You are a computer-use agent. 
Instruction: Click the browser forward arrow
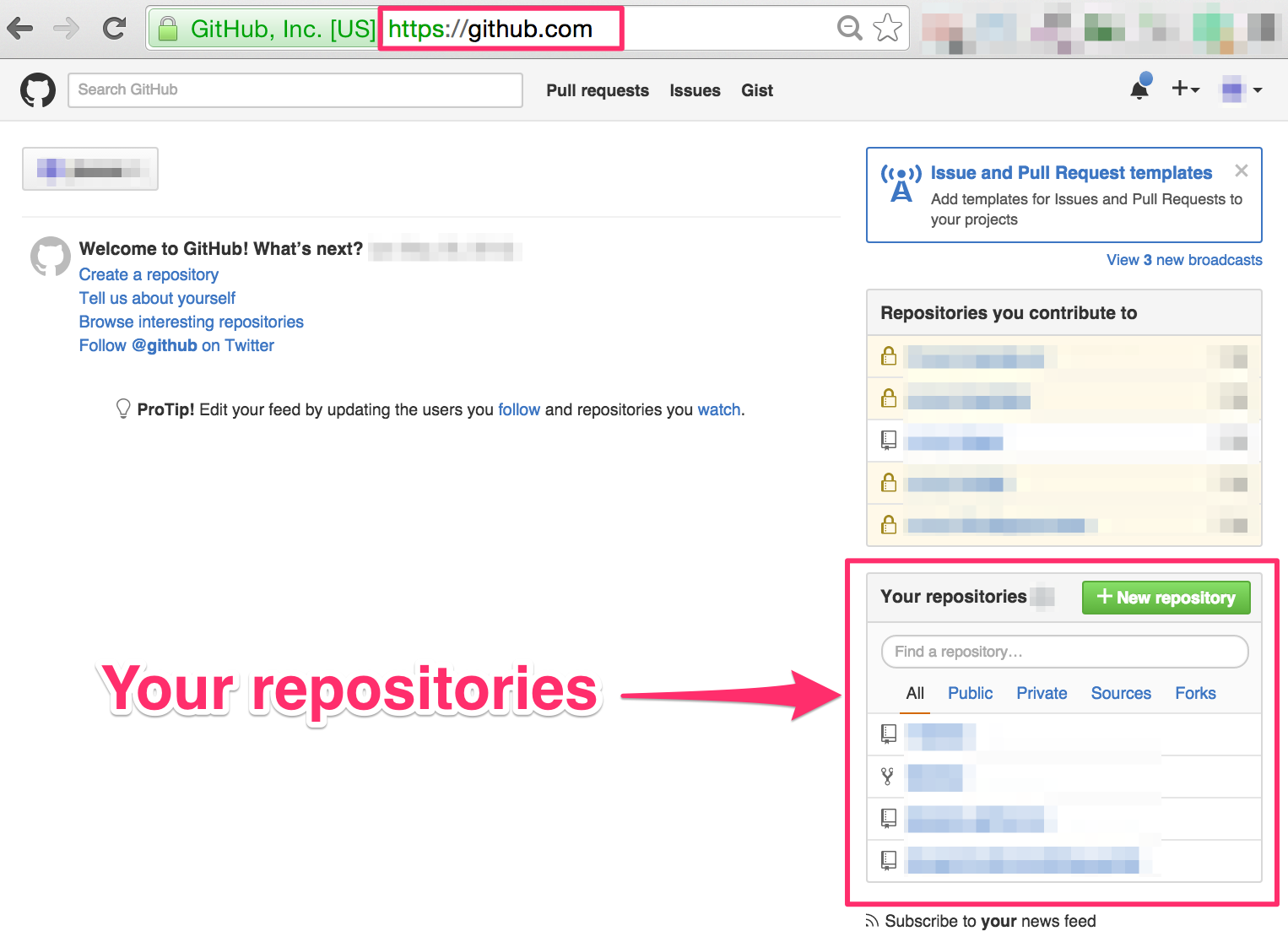point(66,29)
